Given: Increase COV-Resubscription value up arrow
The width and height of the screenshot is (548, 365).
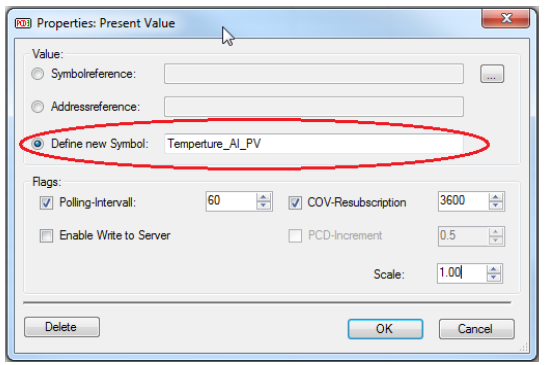Looking at the screenshot, I should point(495,197).
